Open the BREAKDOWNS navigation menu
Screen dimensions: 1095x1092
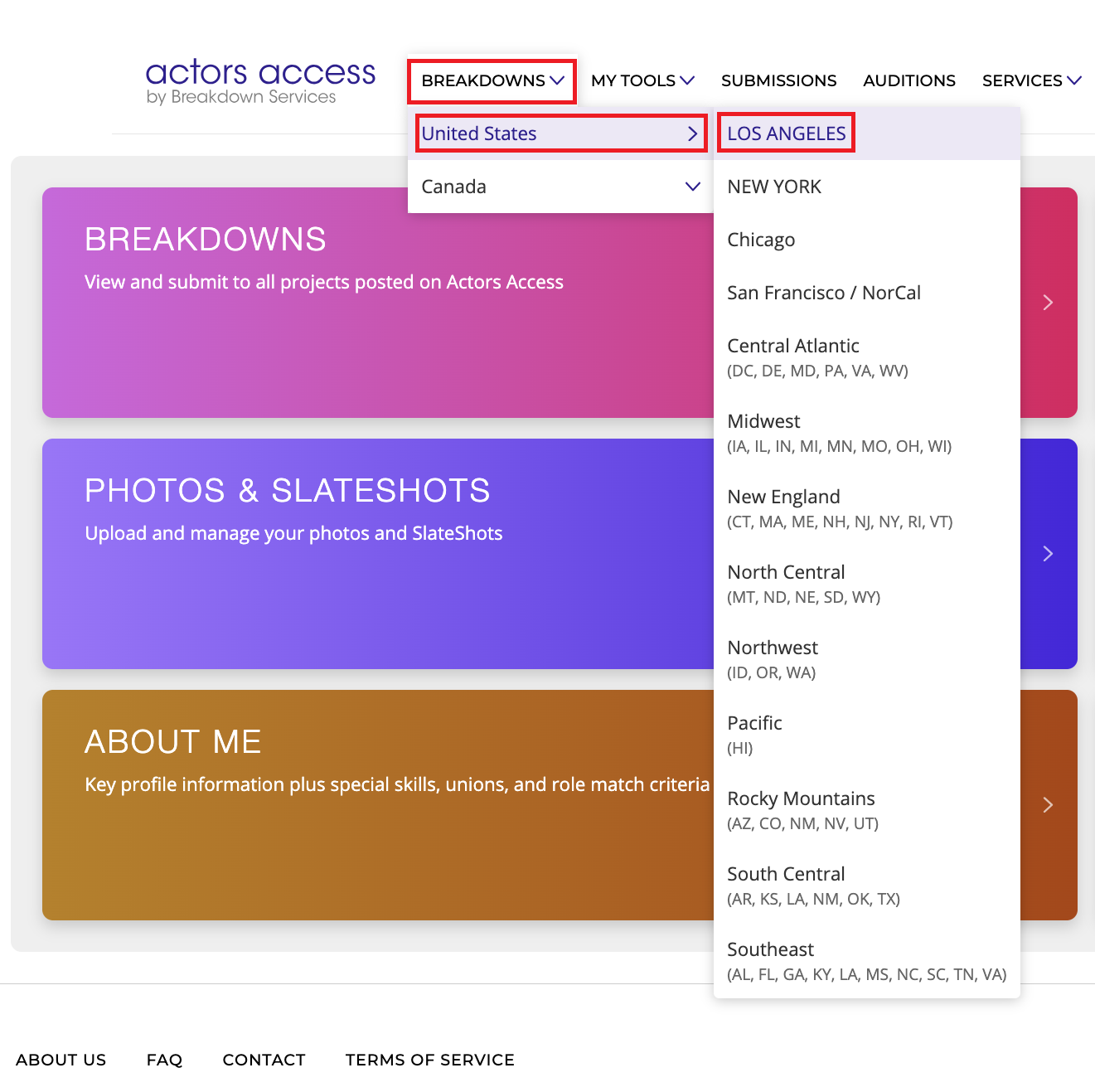pos(492,80)
